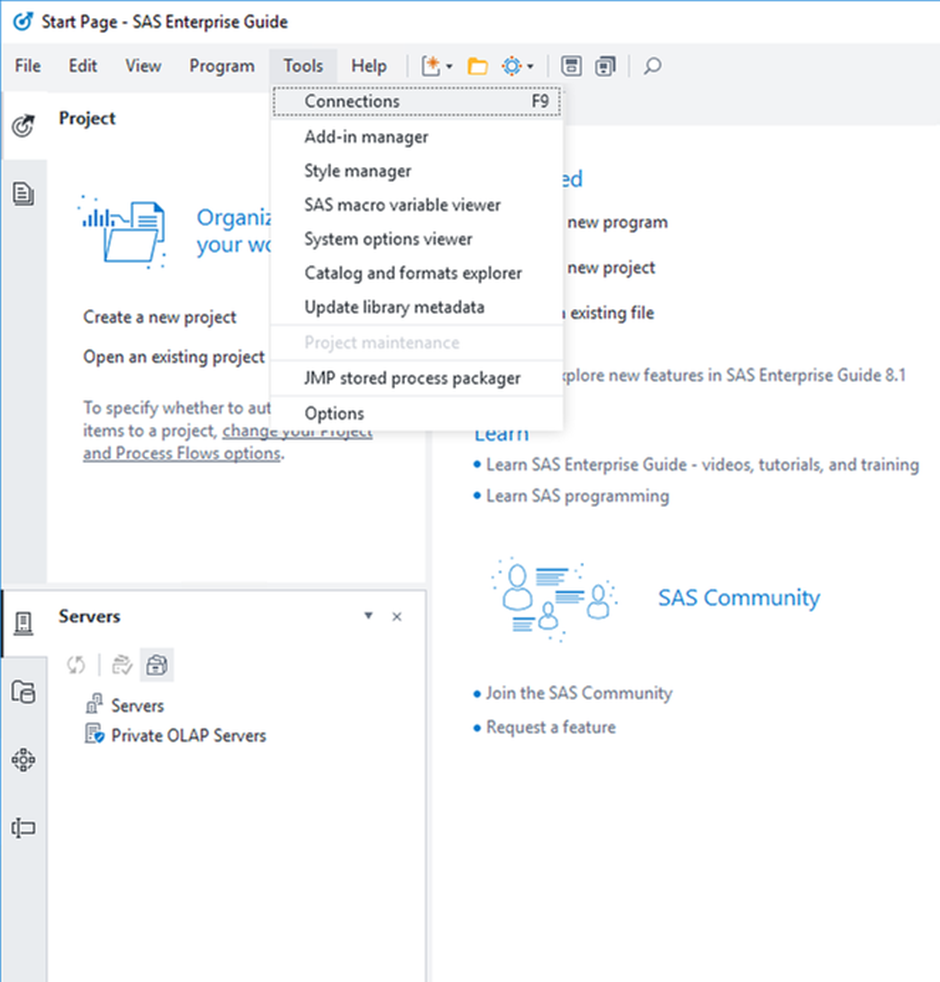Click Learn SAS programming link
Screen dimensions: 940x982
point(577,496)
